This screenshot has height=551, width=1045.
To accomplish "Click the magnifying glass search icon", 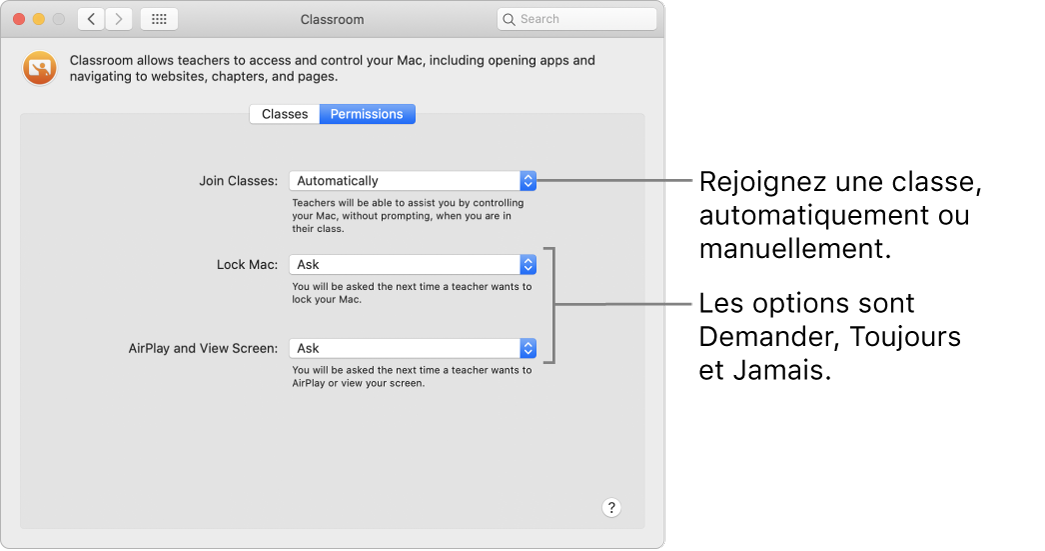I will [509, 19].
